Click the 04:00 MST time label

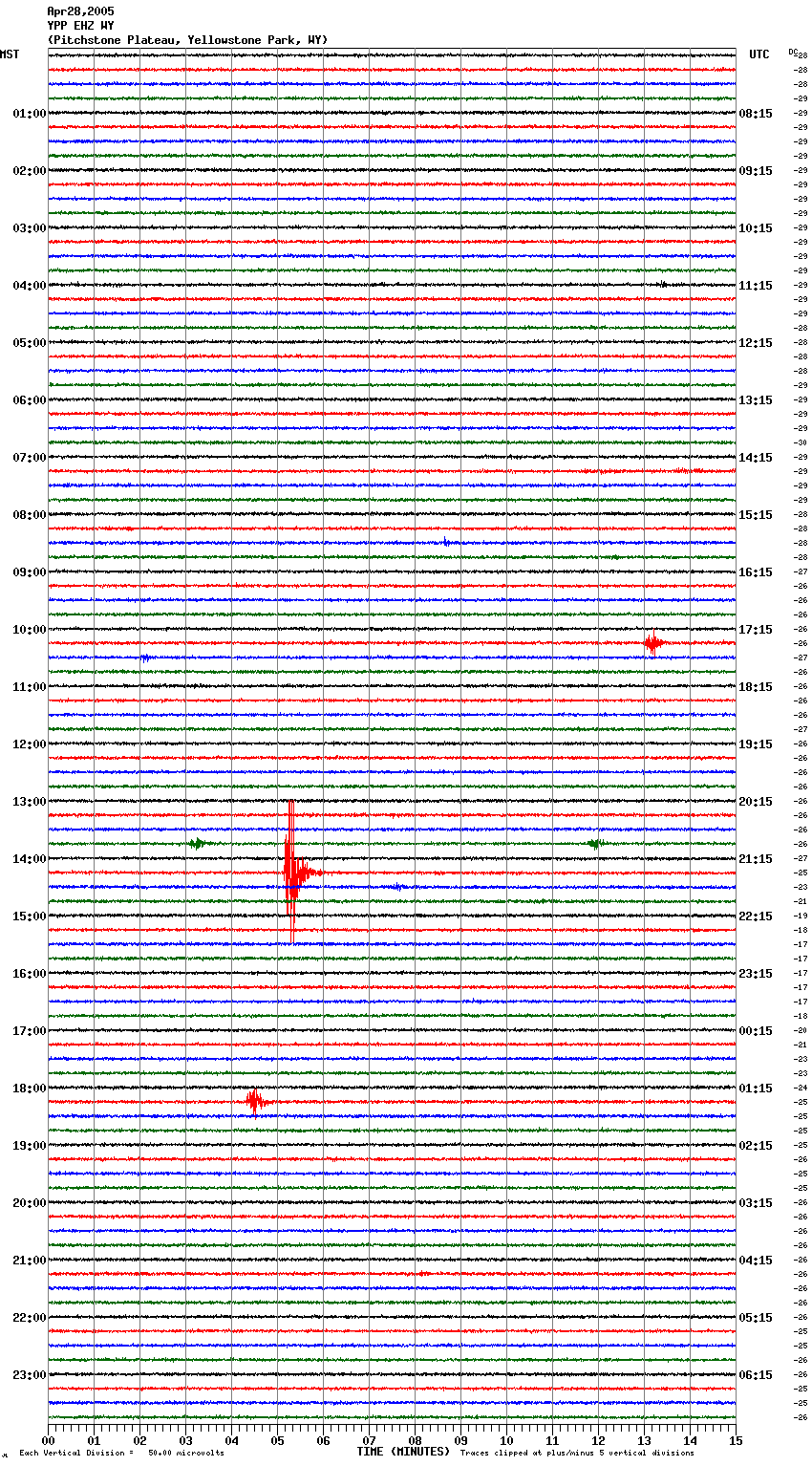coord(30,286)
